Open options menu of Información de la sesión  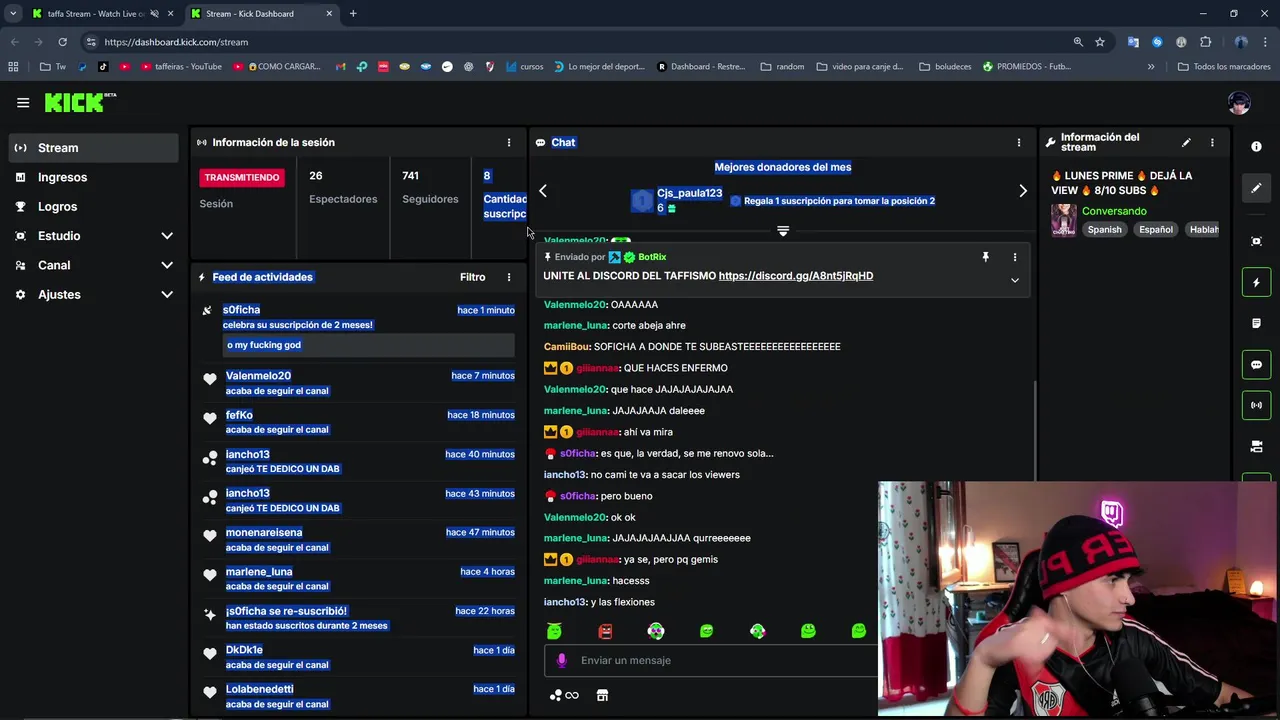pos(508,143)
